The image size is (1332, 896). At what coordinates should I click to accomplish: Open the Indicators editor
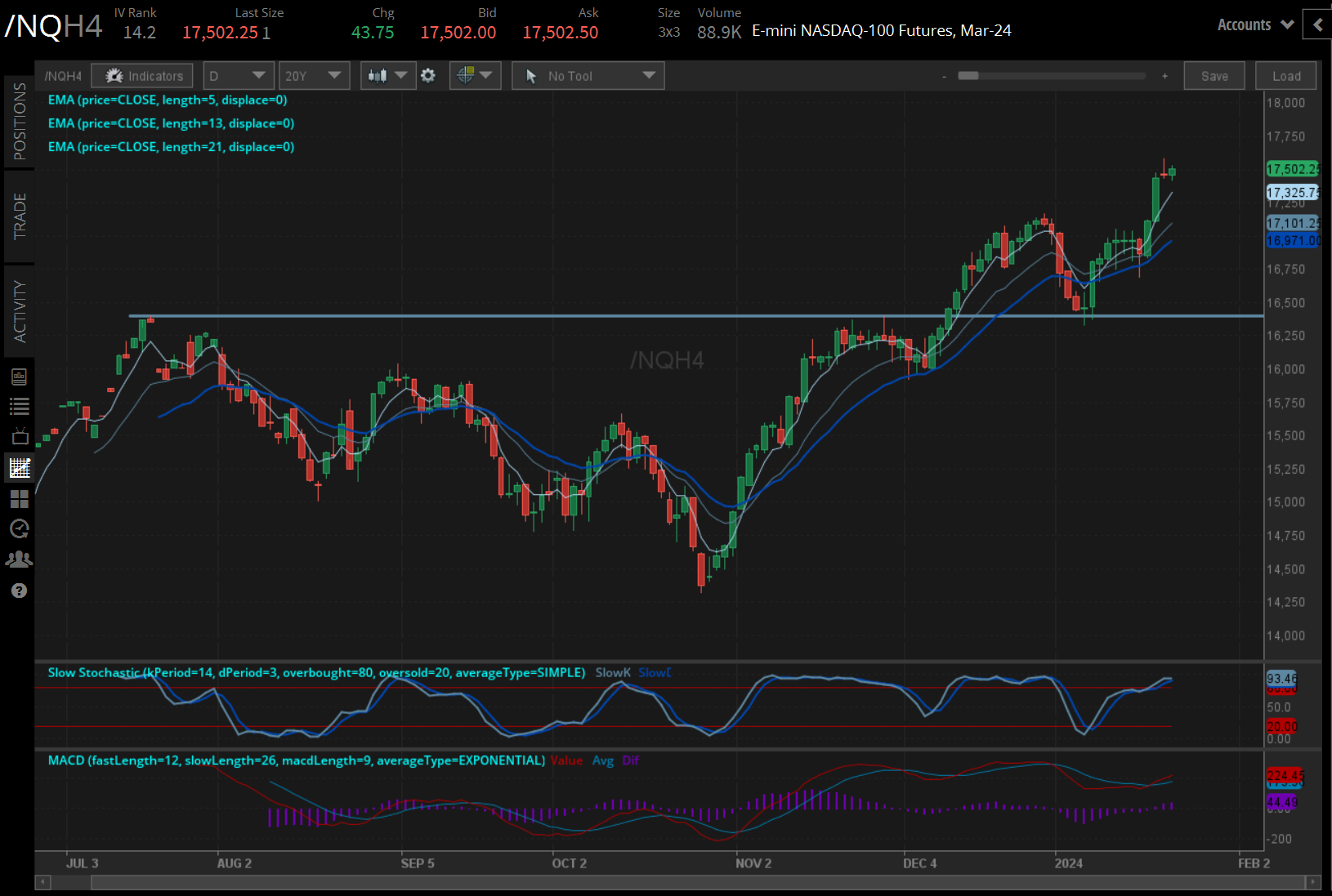(141, 75)
